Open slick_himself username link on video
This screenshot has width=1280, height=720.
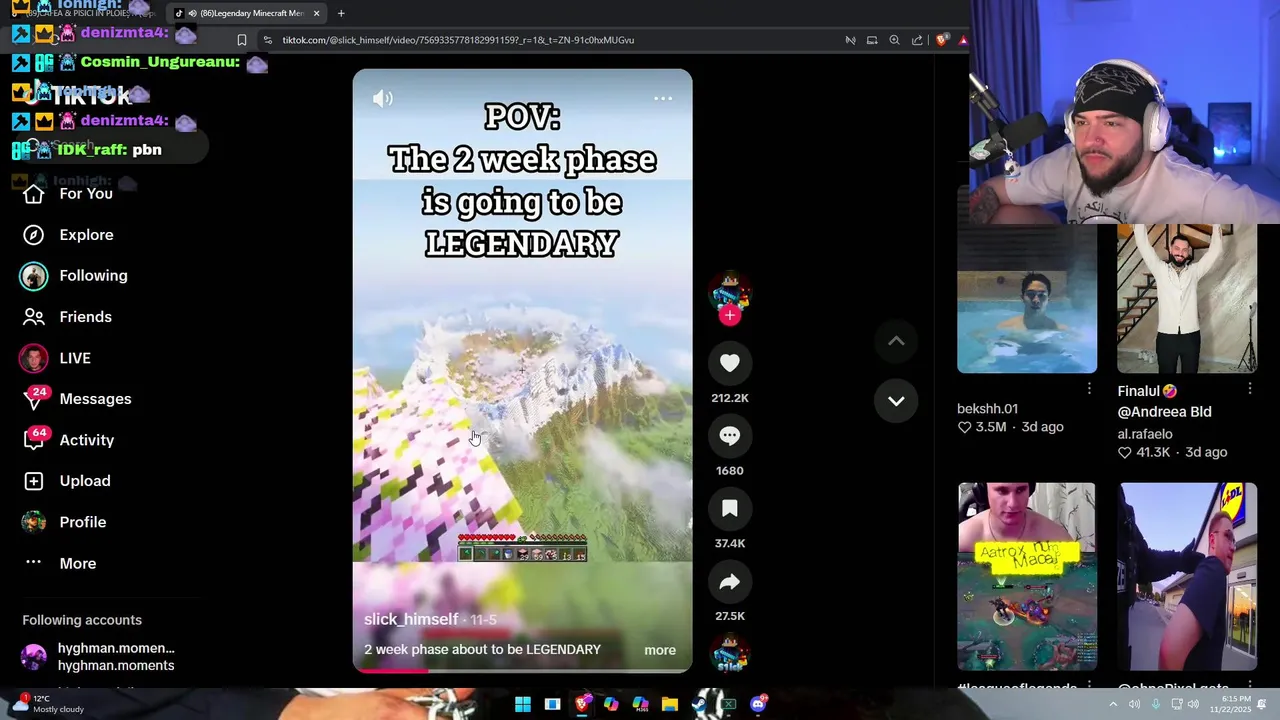[x=411, y=619]
